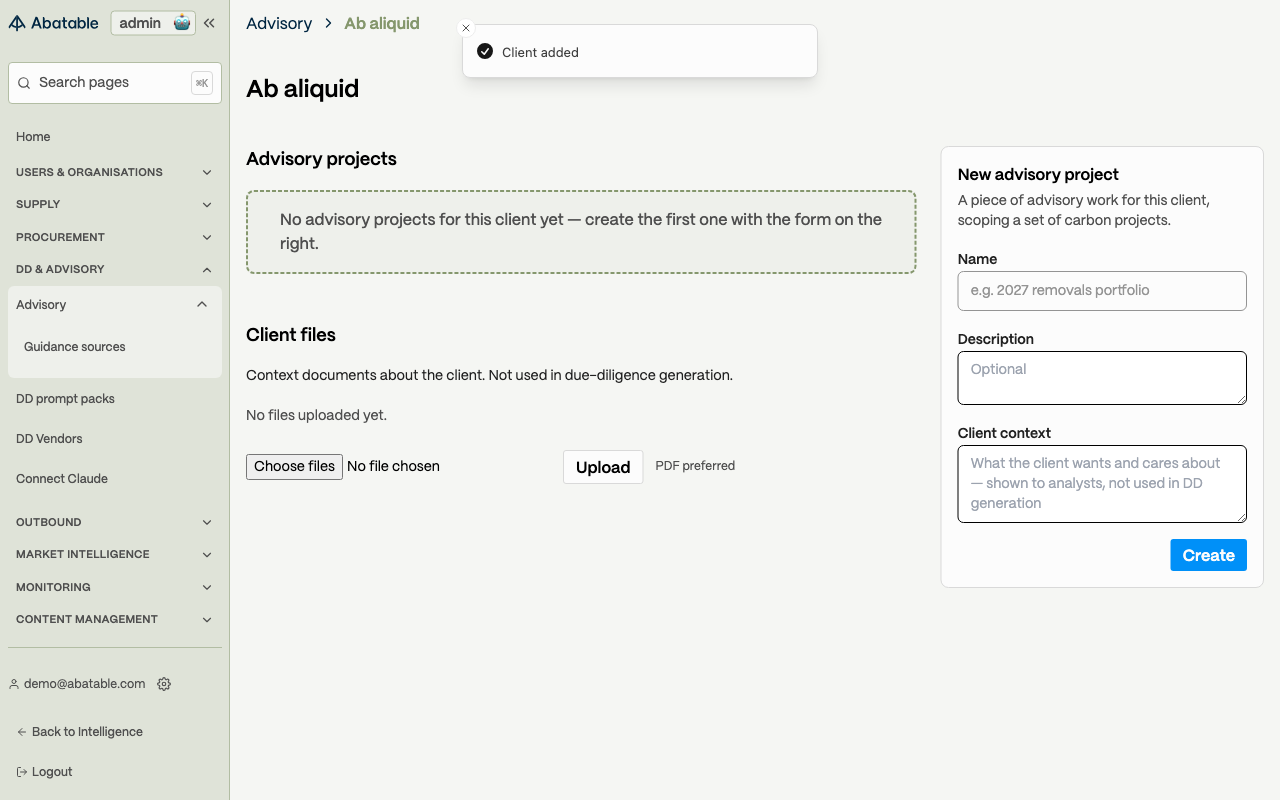Focus the project Name input field
This screenshot has width=1280, height=800.
pyautogui.click(x=1102, y=291)
